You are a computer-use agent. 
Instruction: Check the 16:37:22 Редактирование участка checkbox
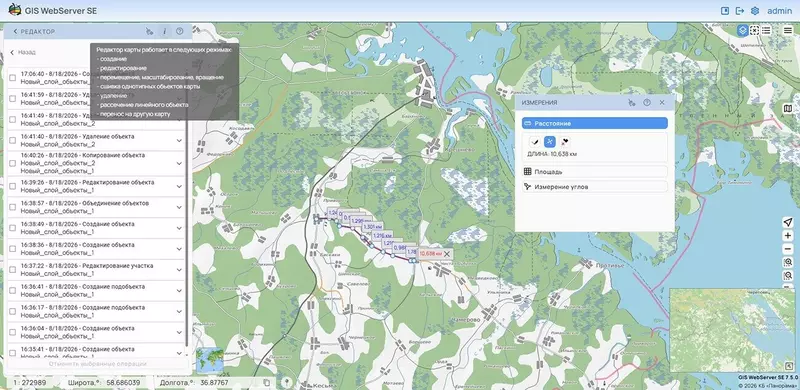[13, 270]
